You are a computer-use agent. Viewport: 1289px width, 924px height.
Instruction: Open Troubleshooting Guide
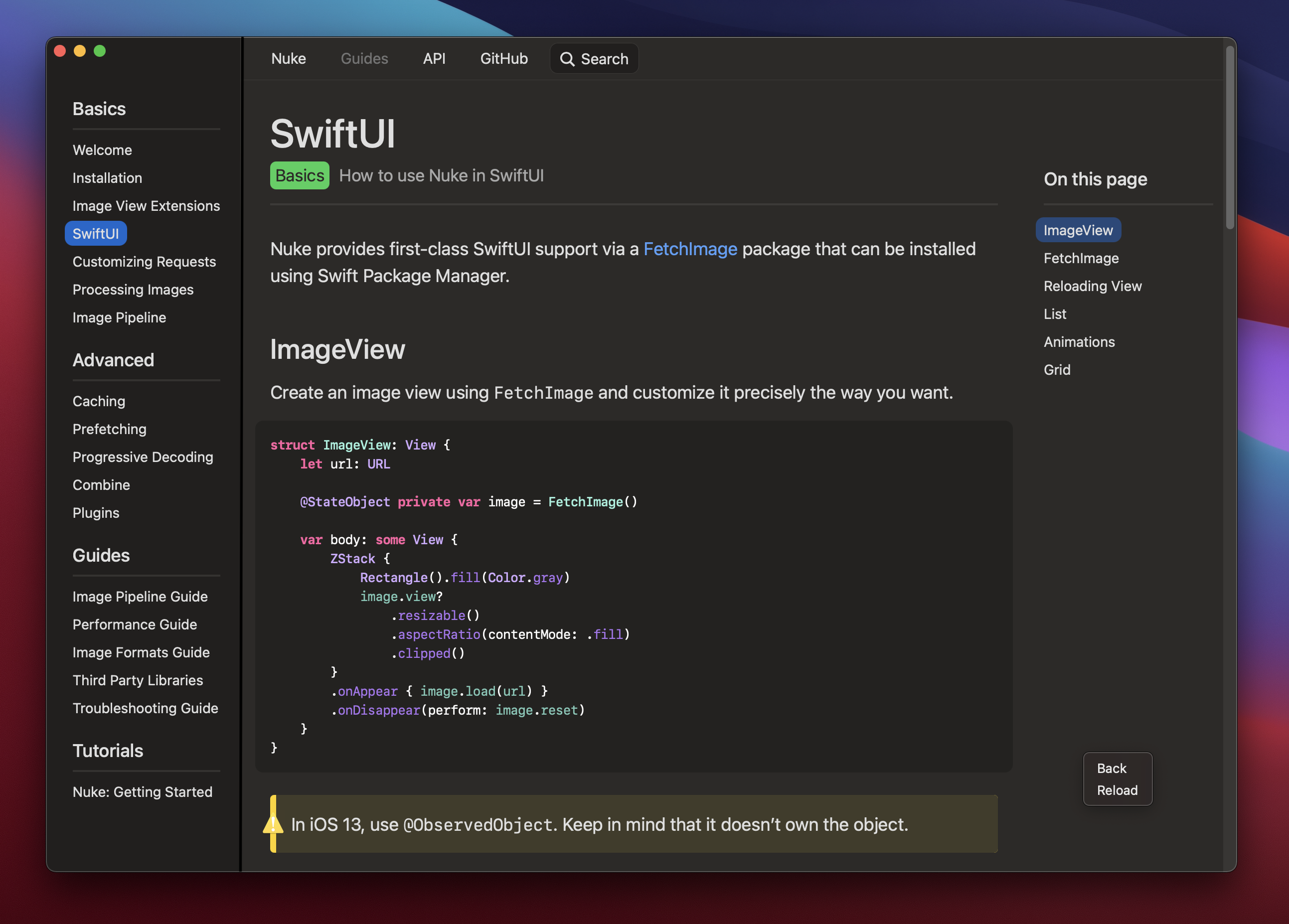click(146, 708)
